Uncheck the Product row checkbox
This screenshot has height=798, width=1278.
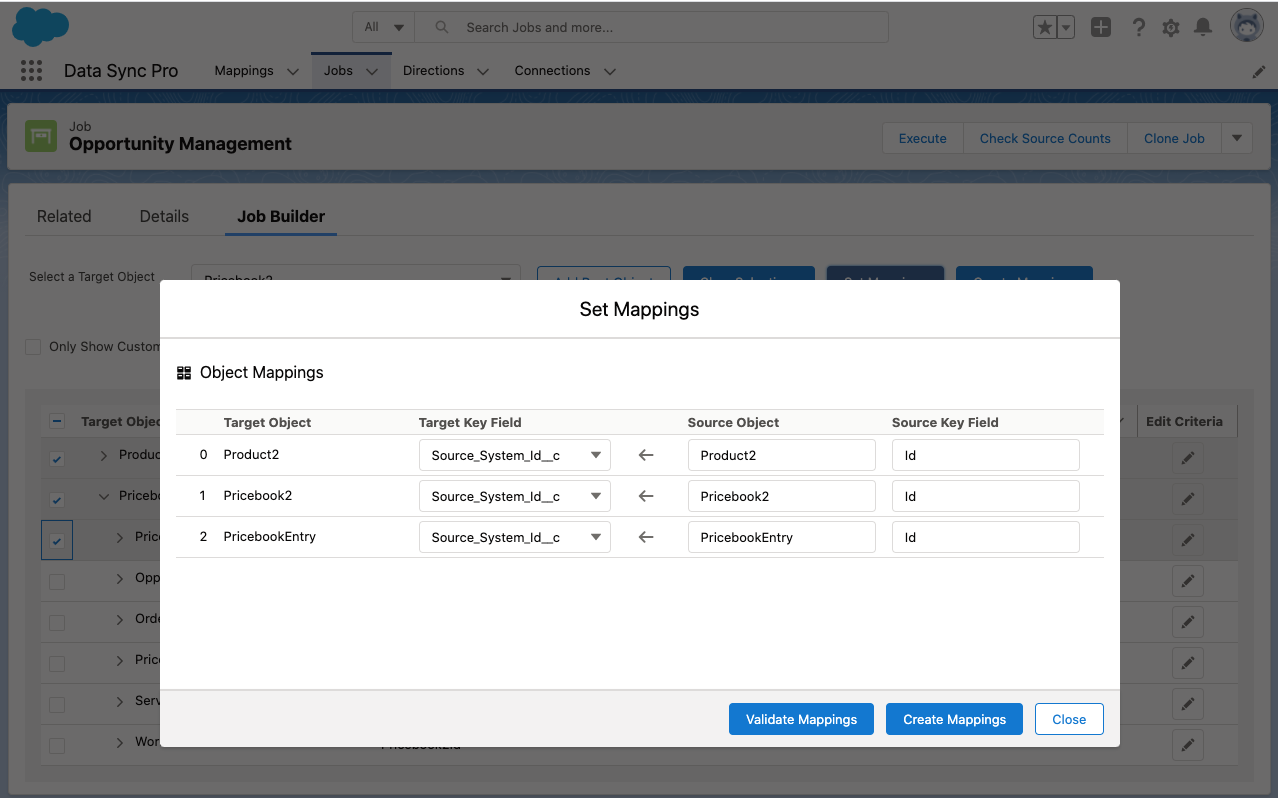click(x=57, y=459)
